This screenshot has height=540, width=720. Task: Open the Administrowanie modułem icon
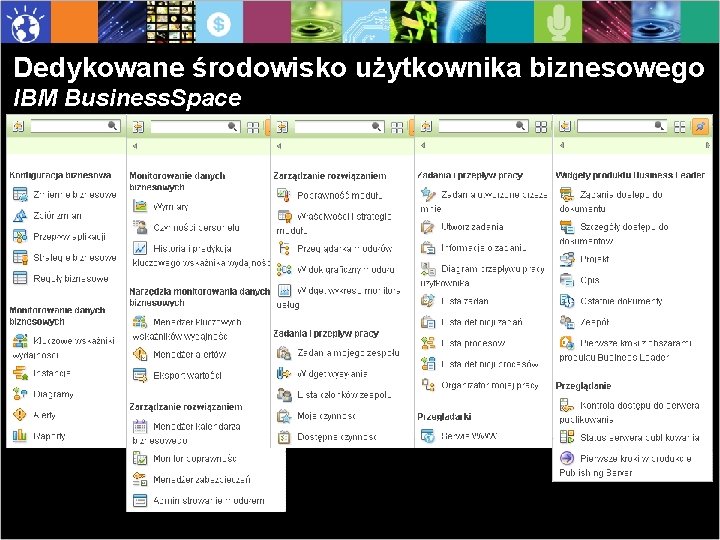pyautogui.click(x=140, y=500)
